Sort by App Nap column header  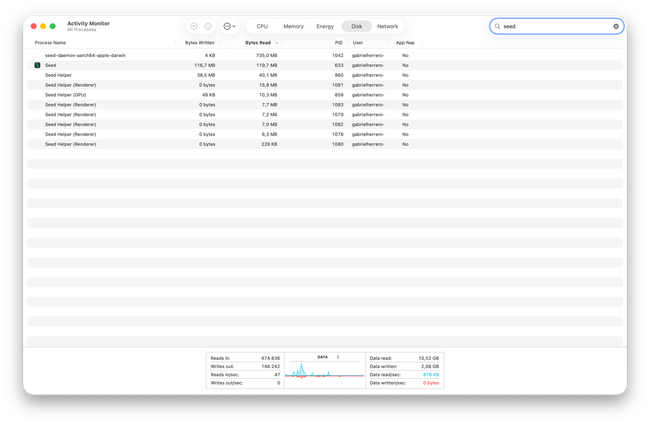click(405, 43)
